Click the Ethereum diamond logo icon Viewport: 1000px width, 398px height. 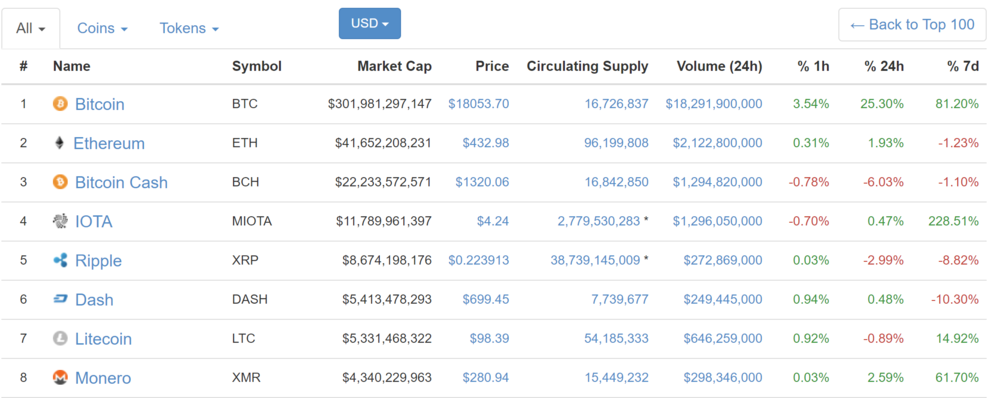coord(60,143)
